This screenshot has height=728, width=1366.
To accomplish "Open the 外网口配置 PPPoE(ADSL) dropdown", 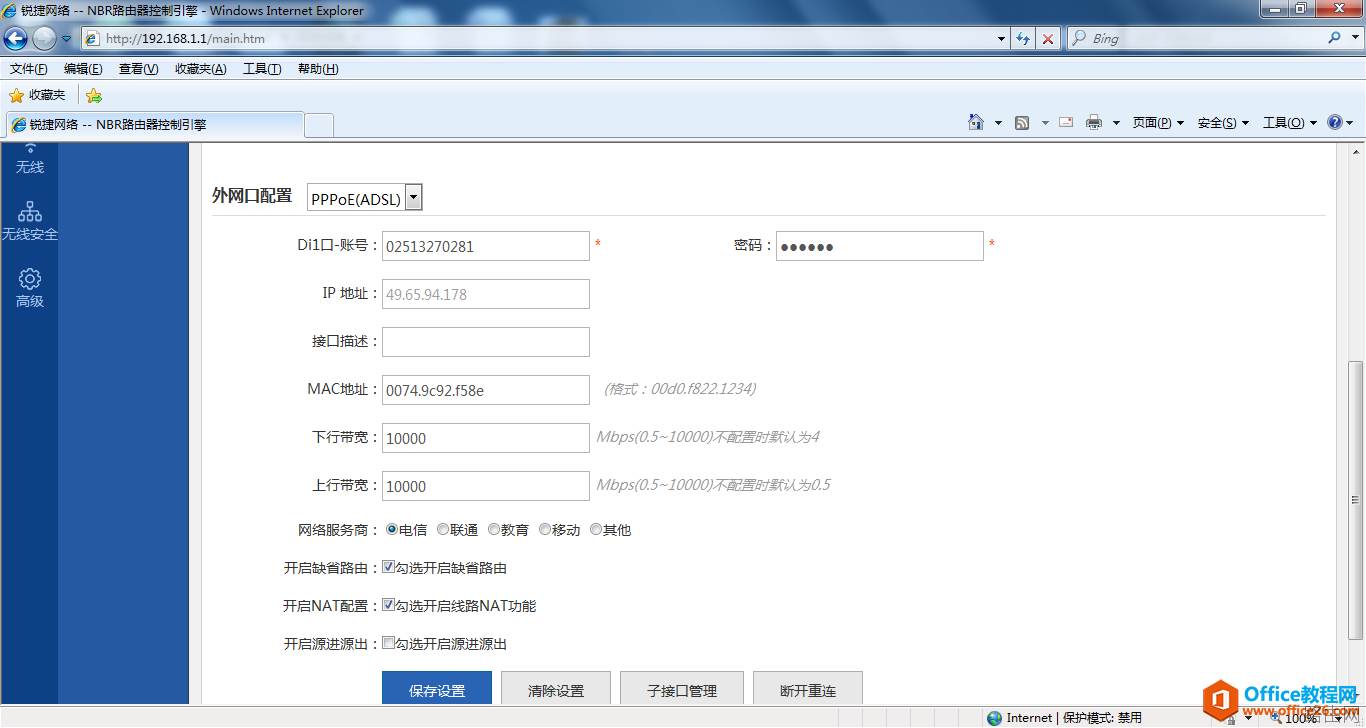I will pyautogui.click(x=364, y=198).
